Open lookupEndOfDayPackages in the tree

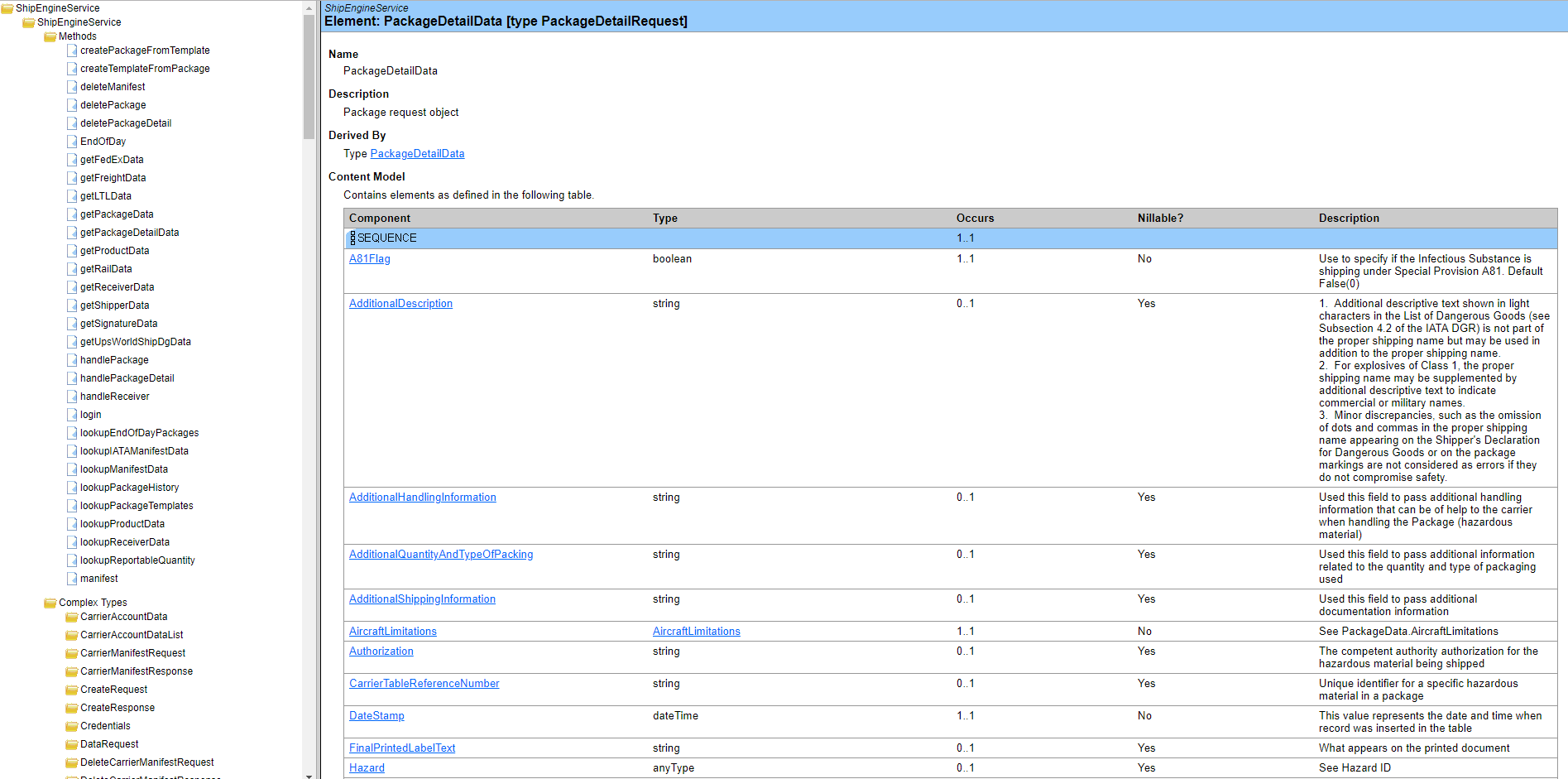[139, 433]
